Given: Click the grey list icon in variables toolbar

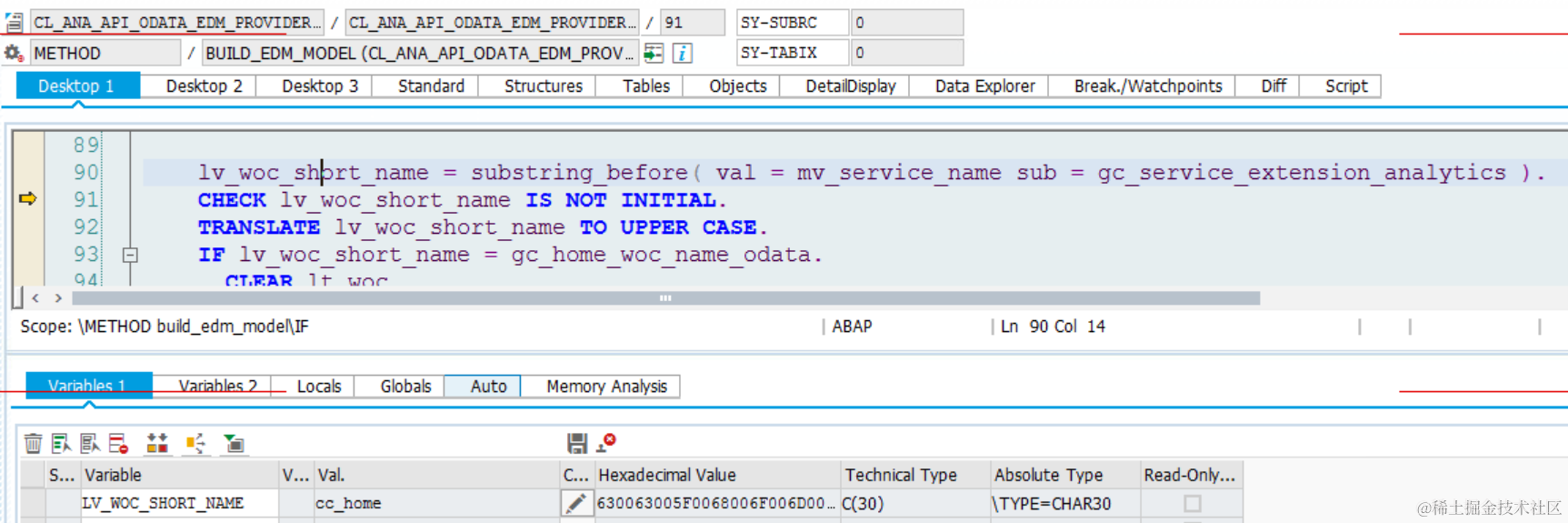Looking at the screenshot, I should click(x=89, y=443).
